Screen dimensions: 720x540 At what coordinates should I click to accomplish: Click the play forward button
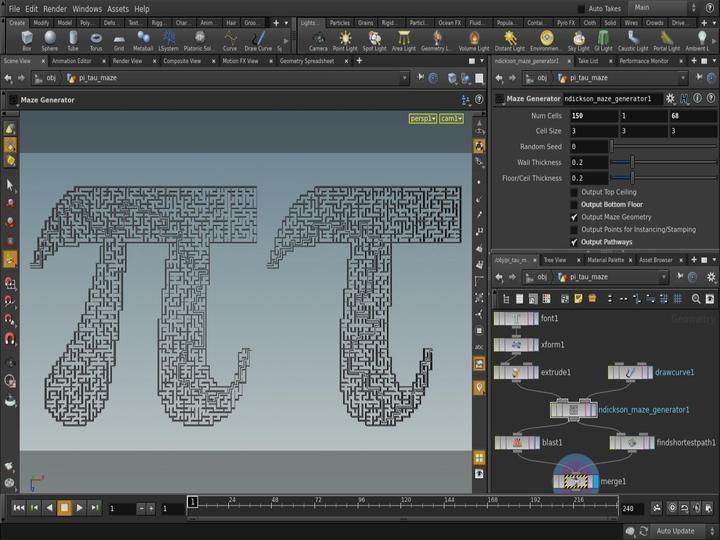(x=79, y=508)
